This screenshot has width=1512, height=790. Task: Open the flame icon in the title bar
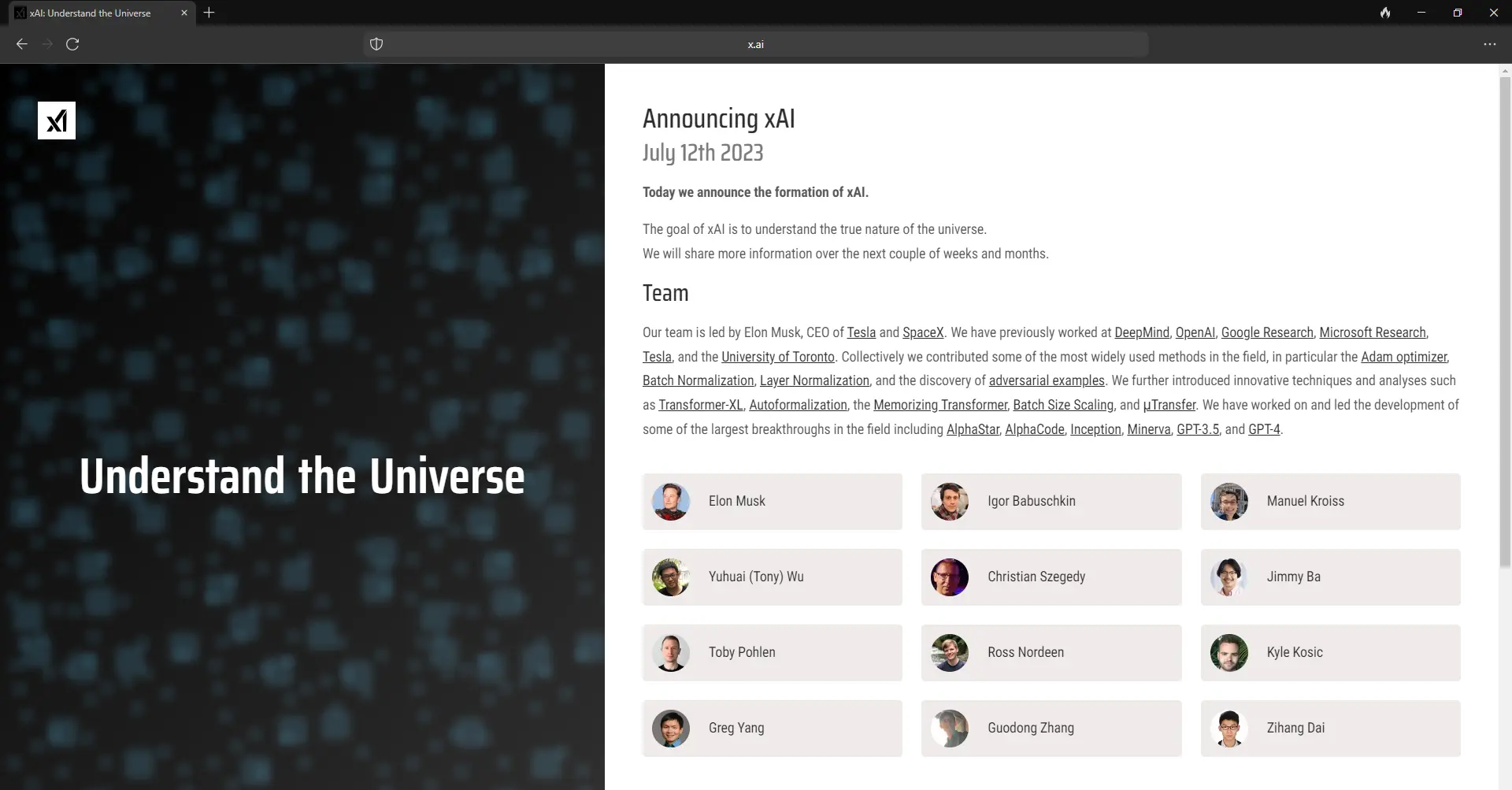[x=1385, y=13]
